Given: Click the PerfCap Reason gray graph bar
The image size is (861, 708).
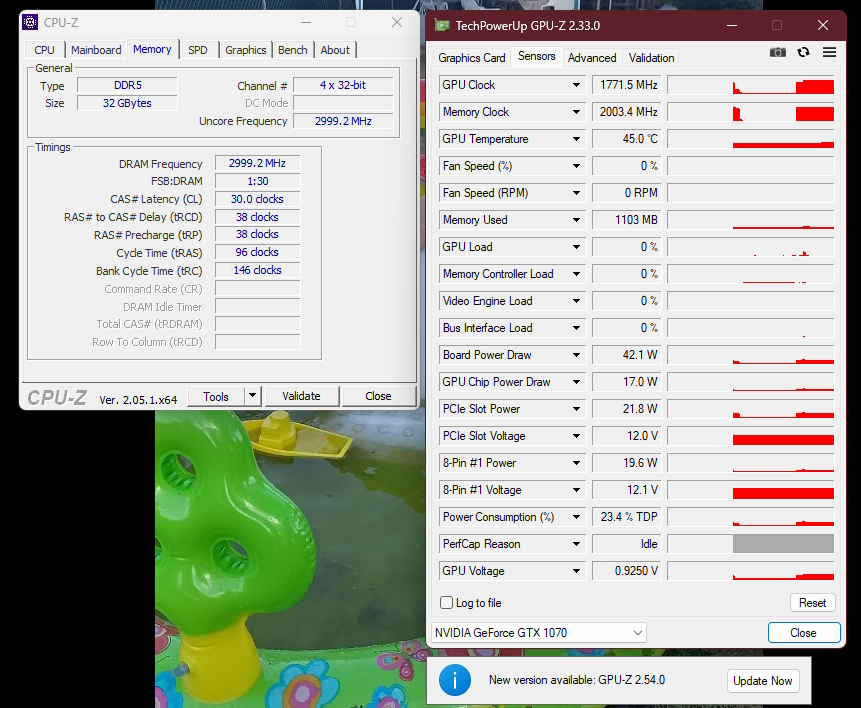Looking at the screenshot, I should point(783,544).
